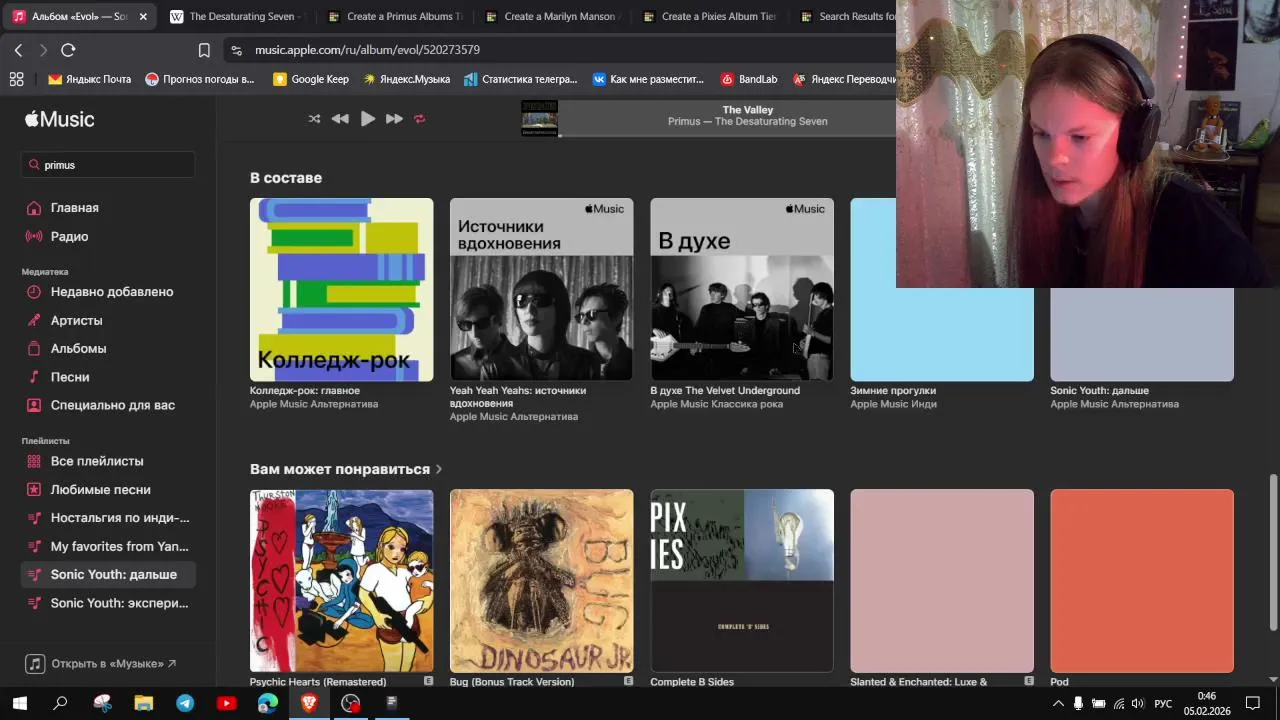Open Telegram from taskbar

185,703
